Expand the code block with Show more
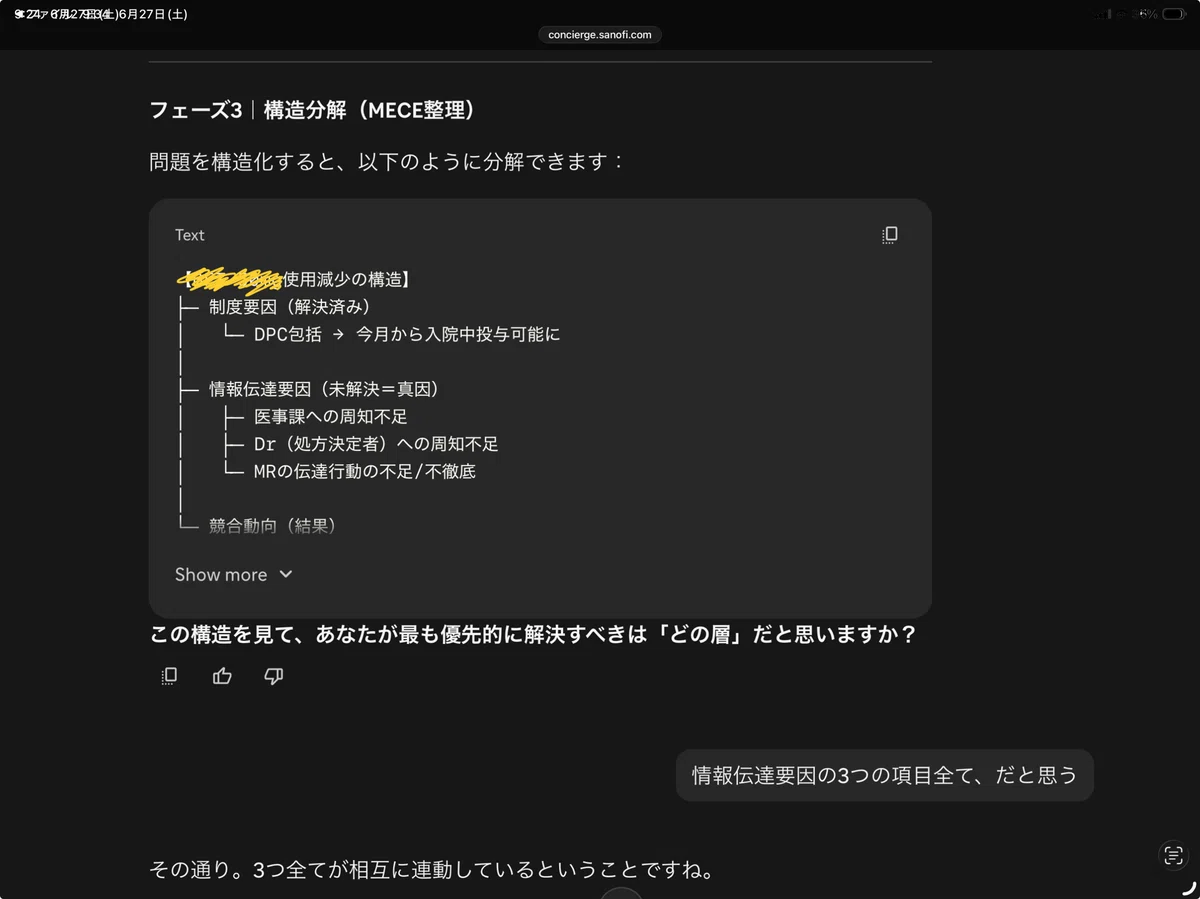 tap(233, 574)
